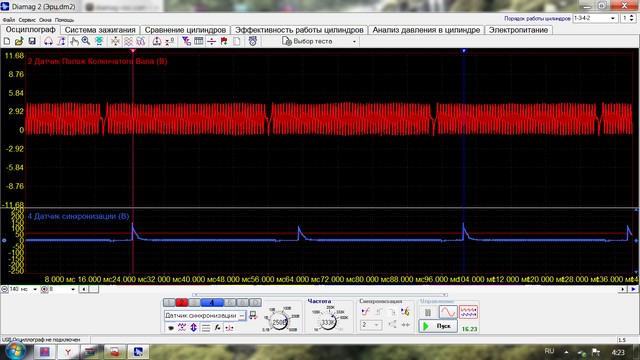The height and width of the screenshot is (360, 640).
Task: Click the overlaid waveforms toolbar icon
Action: (x=128, y=41)
